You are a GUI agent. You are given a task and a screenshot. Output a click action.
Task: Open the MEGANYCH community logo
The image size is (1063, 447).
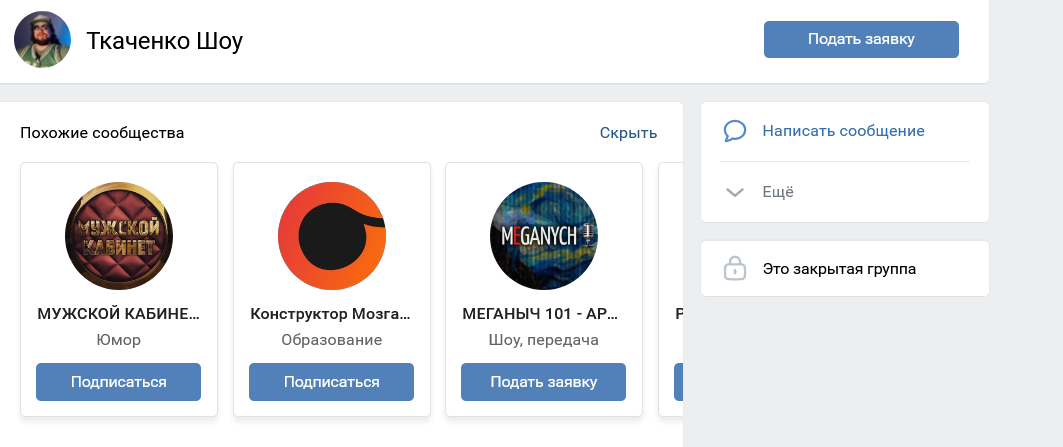[x=544, y=236]
